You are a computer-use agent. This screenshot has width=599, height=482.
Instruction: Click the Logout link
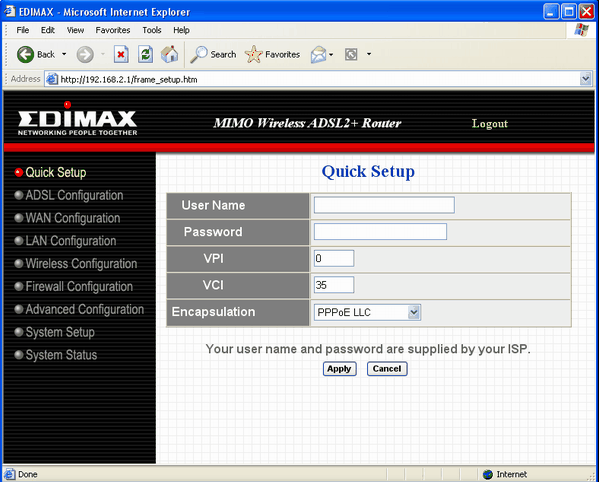tap(490, 123)
